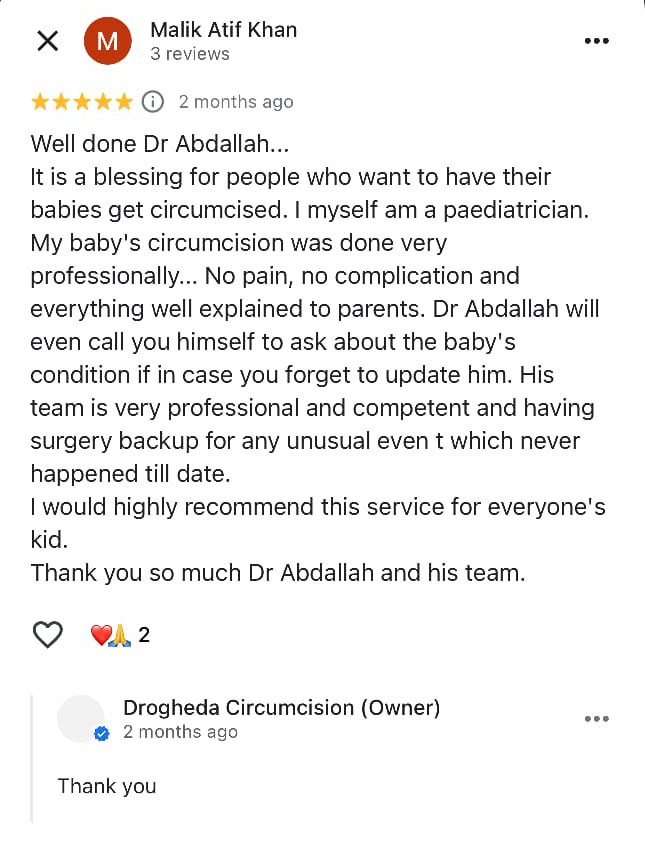Click the praying hands reaction emoji
This screenshot has height=854, width=645.
click(x=120, y=635)
